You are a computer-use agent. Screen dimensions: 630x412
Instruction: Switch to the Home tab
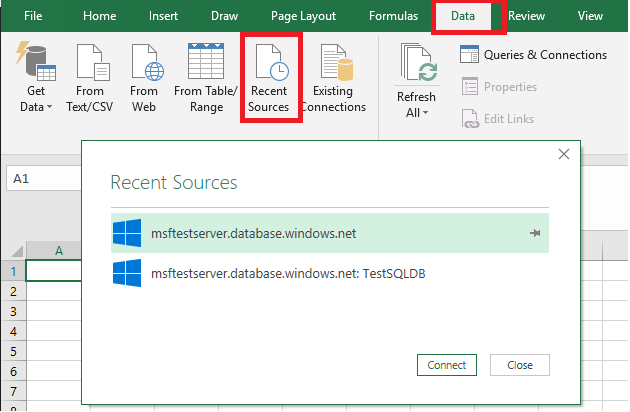point(100,16)
